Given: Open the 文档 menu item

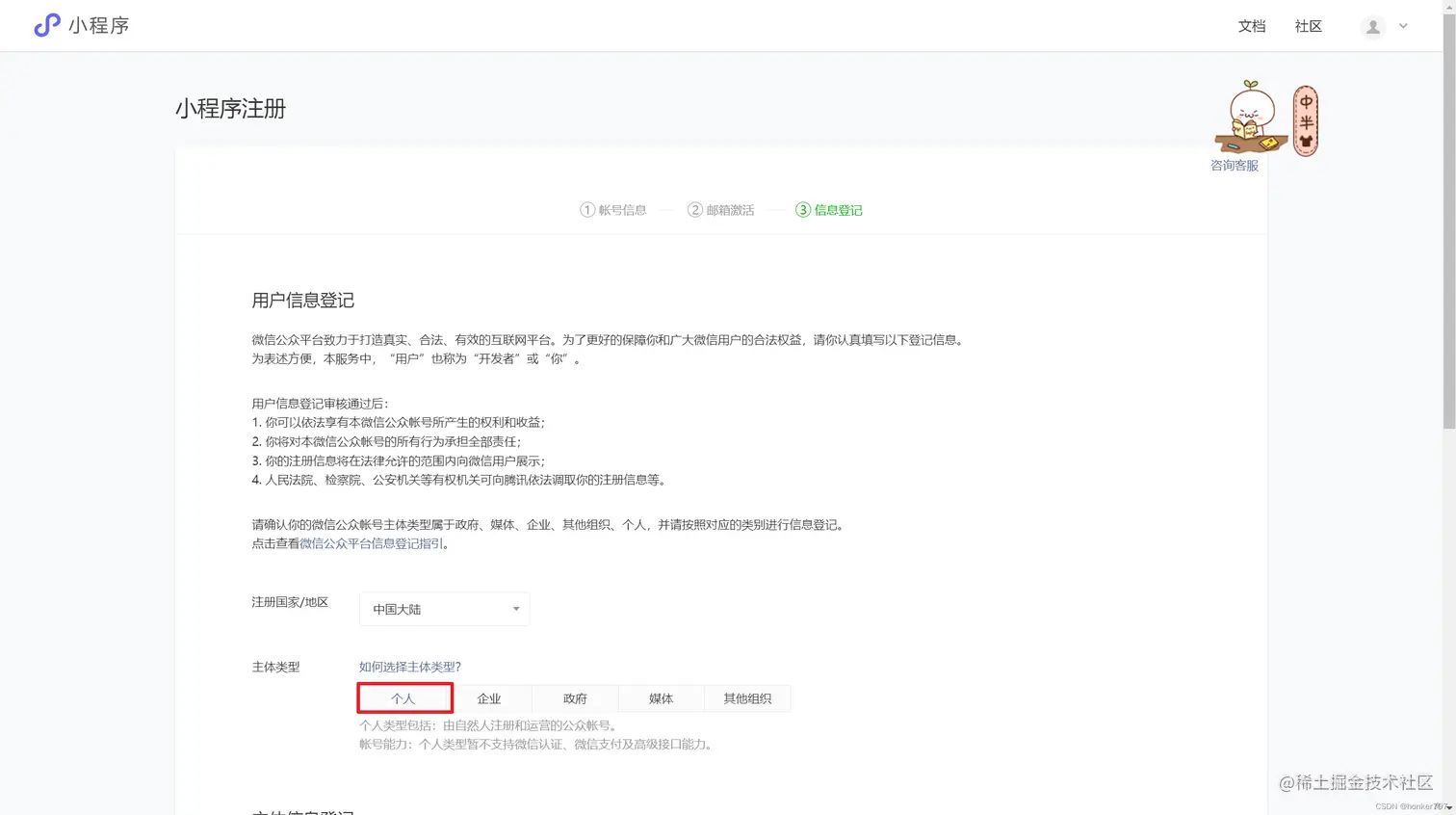Looking at the screenshot, I should [x=1251, y=26].
